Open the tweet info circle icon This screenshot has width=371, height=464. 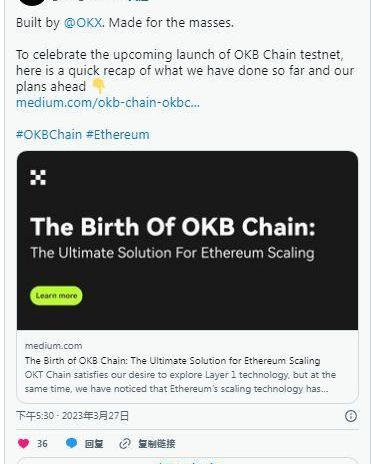coord(351,416)
